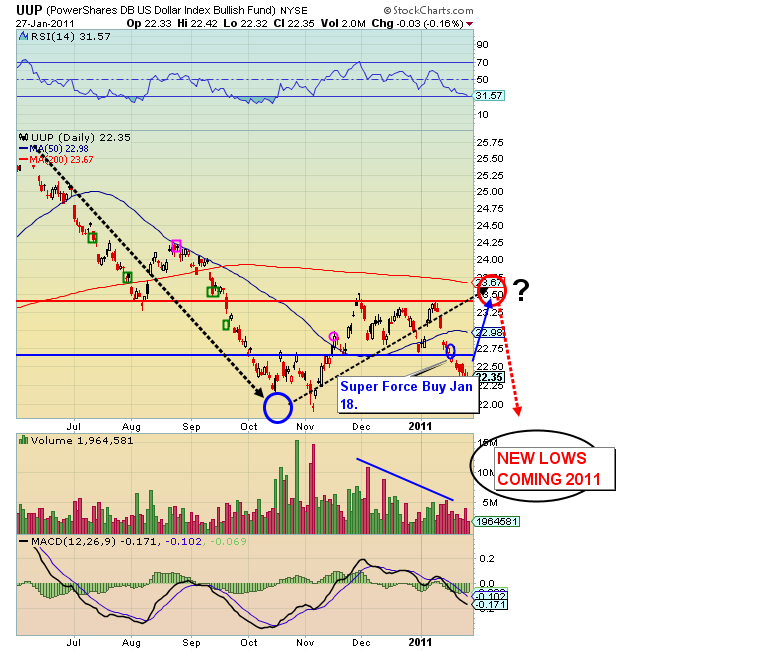Image resolution: width=770 pixels, height=651 pixels.
Task: Click the Op 22.33 open price
Action: click(149, 24)
